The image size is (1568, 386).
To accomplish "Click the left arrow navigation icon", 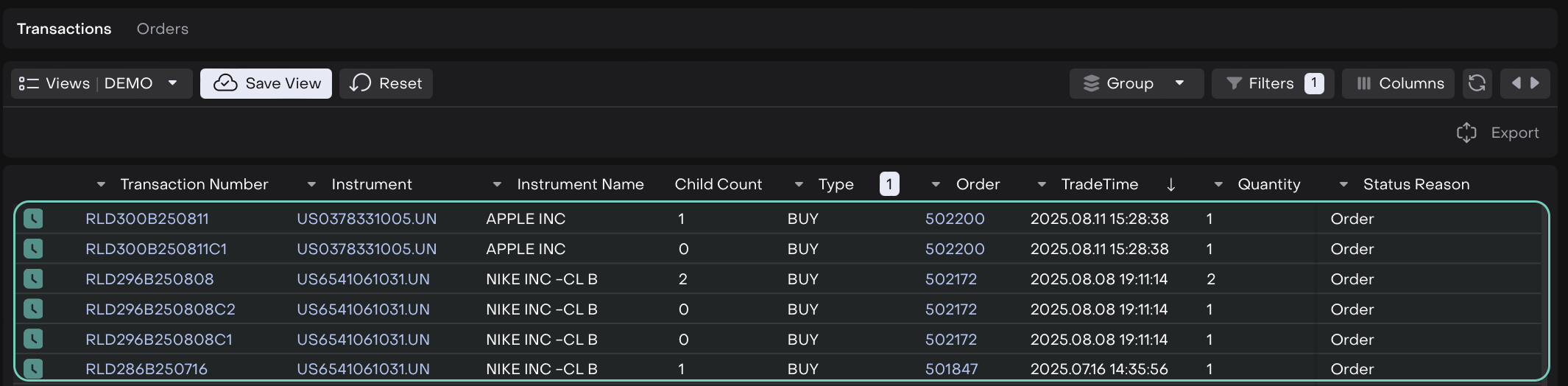I will point(1516,83).
